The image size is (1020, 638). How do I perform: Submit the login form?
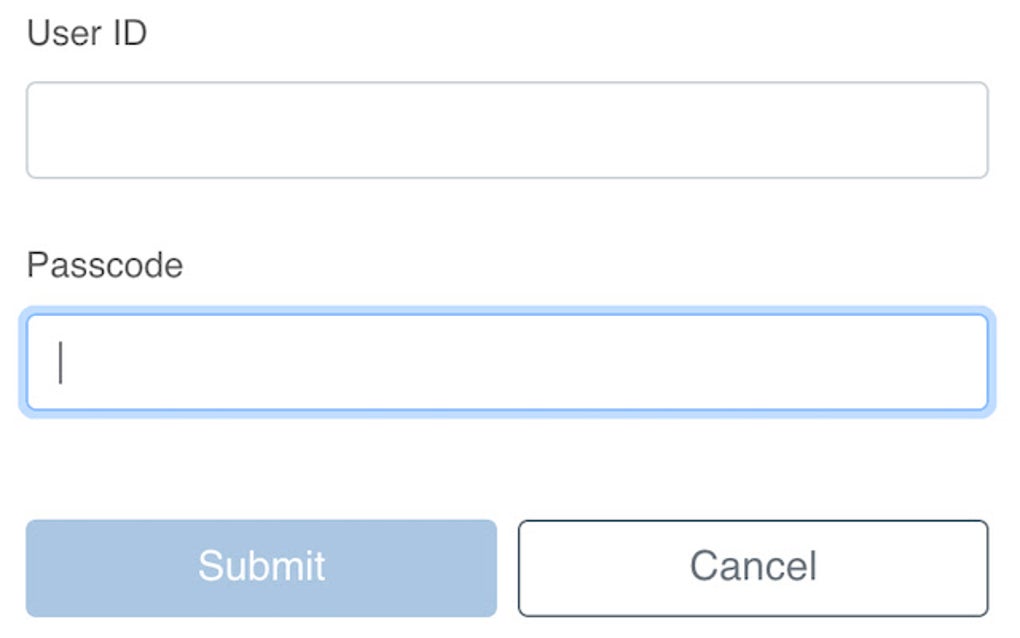262,568
